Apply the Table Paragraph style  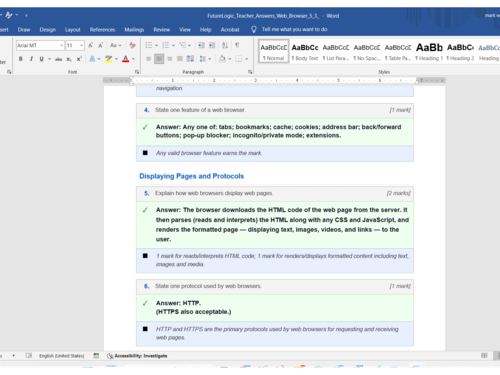(398, 52)
